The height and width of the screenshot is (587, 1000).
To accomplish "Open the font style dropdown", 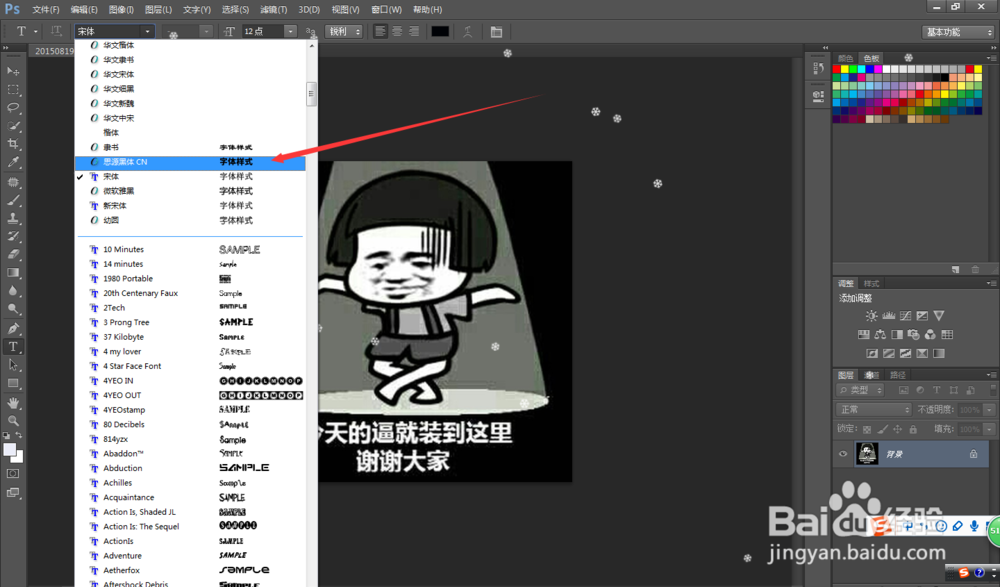I will (x=187, y=31).
